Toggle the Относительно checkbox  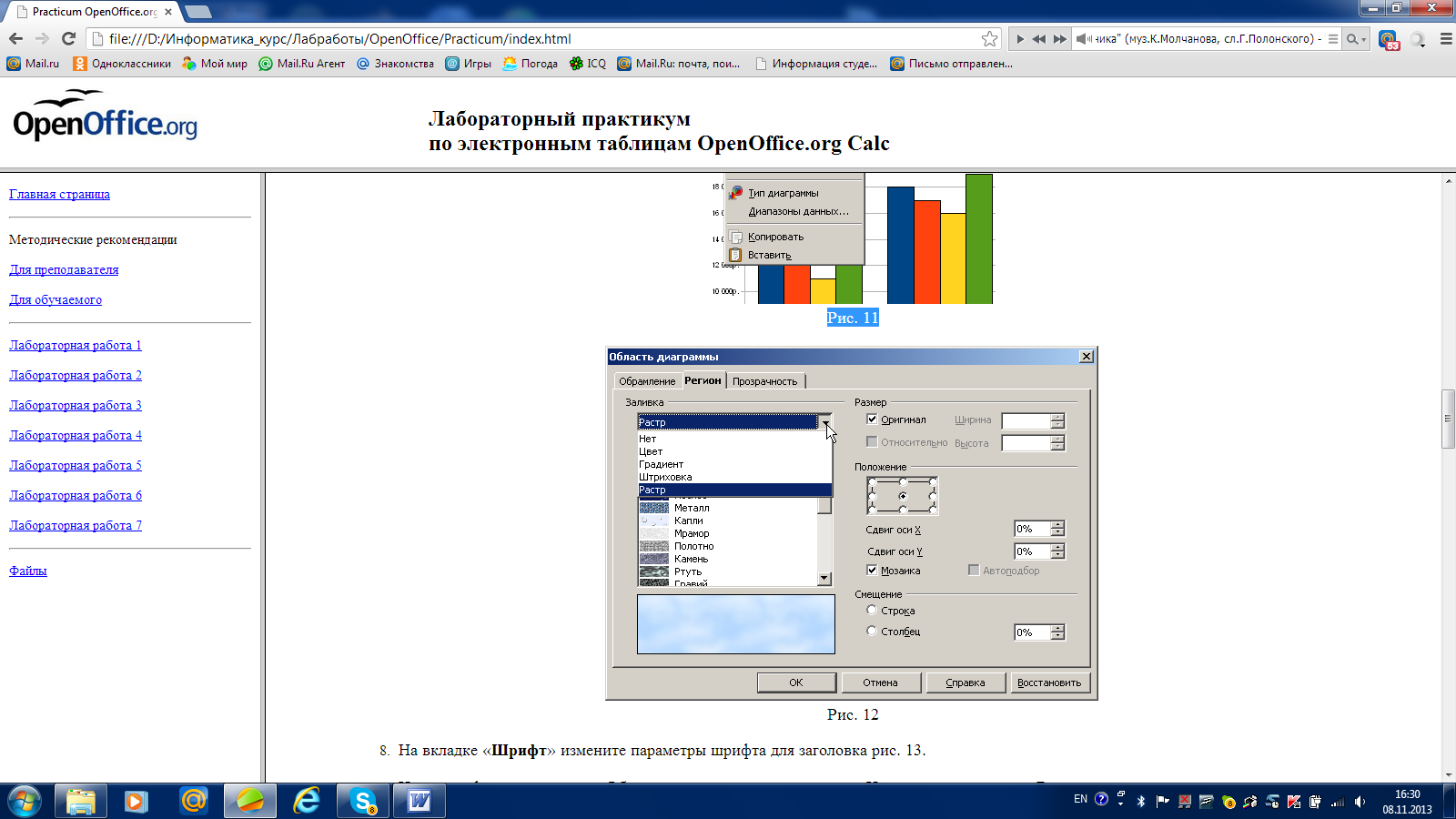872,442
